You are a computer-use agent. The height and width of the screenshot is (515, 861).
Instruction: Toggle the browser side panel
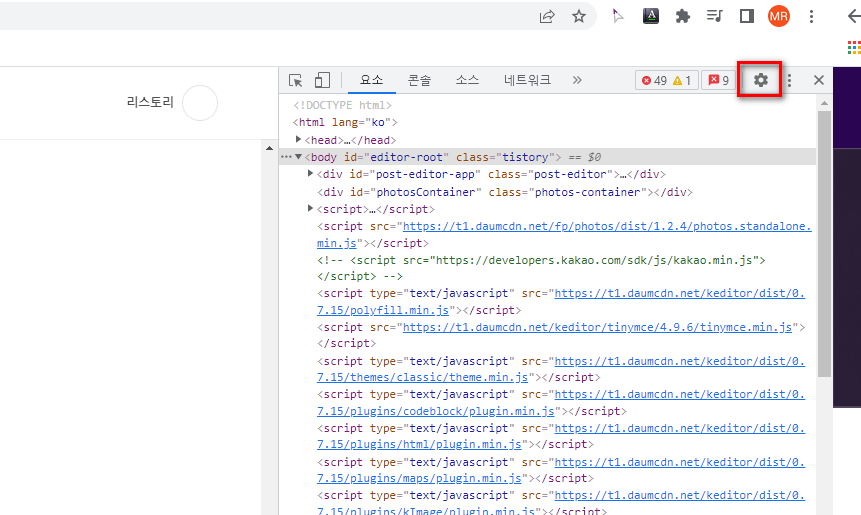(x=747, y=16)
